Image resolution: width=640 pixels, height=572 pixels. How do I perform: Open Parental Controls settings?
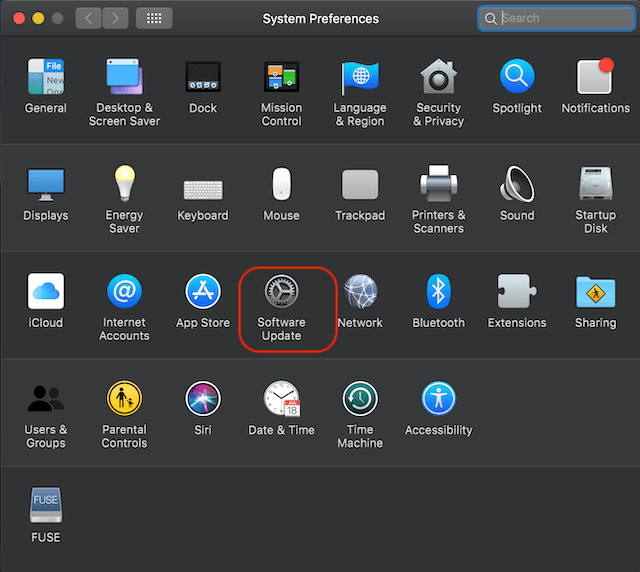(124, 399)
